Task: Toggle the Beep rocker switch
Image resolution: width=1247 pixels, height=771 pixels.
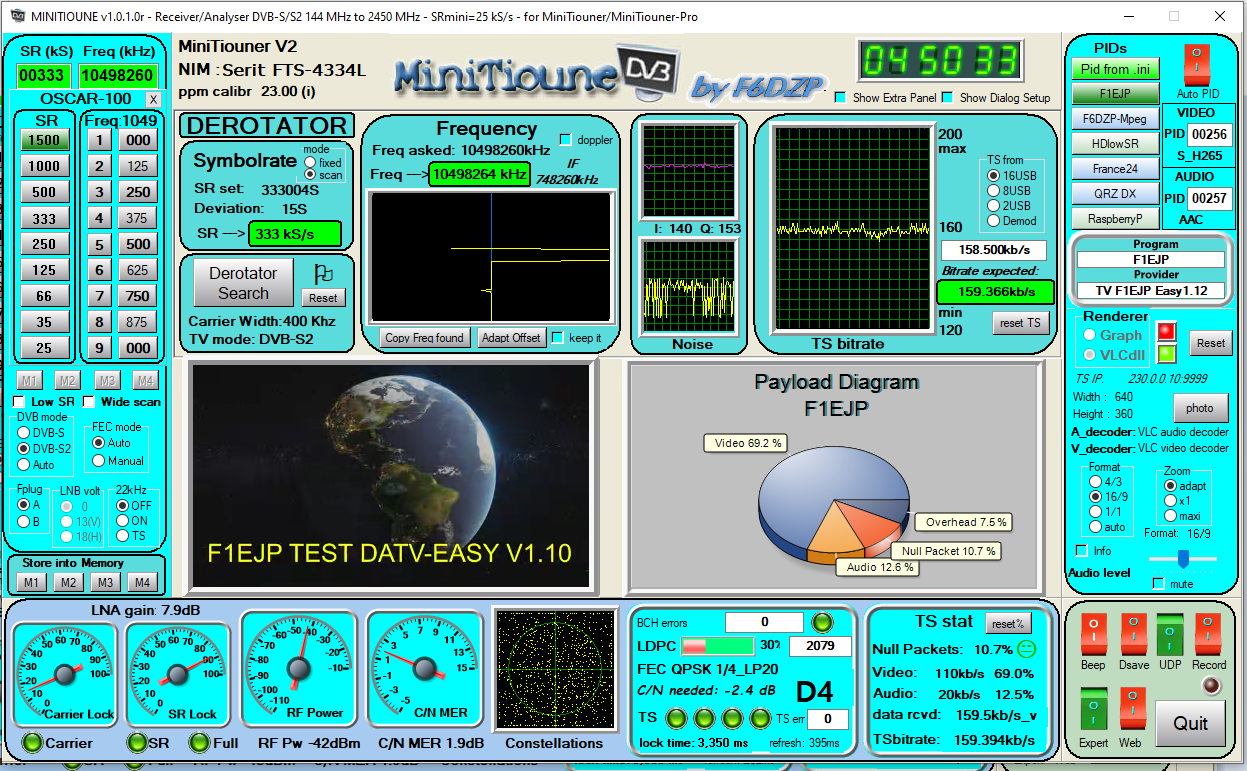Action: pyautogui.click(x=1092, y=636)
